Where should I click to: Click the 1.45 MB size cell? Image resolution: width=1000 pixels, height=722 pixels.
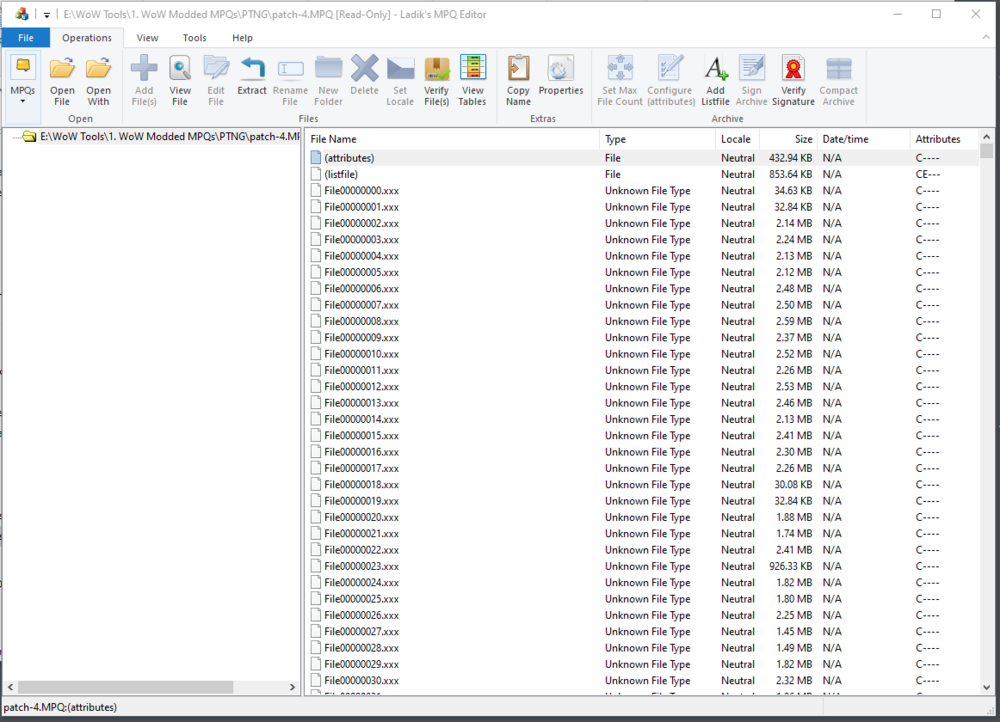tap(794, 631)
